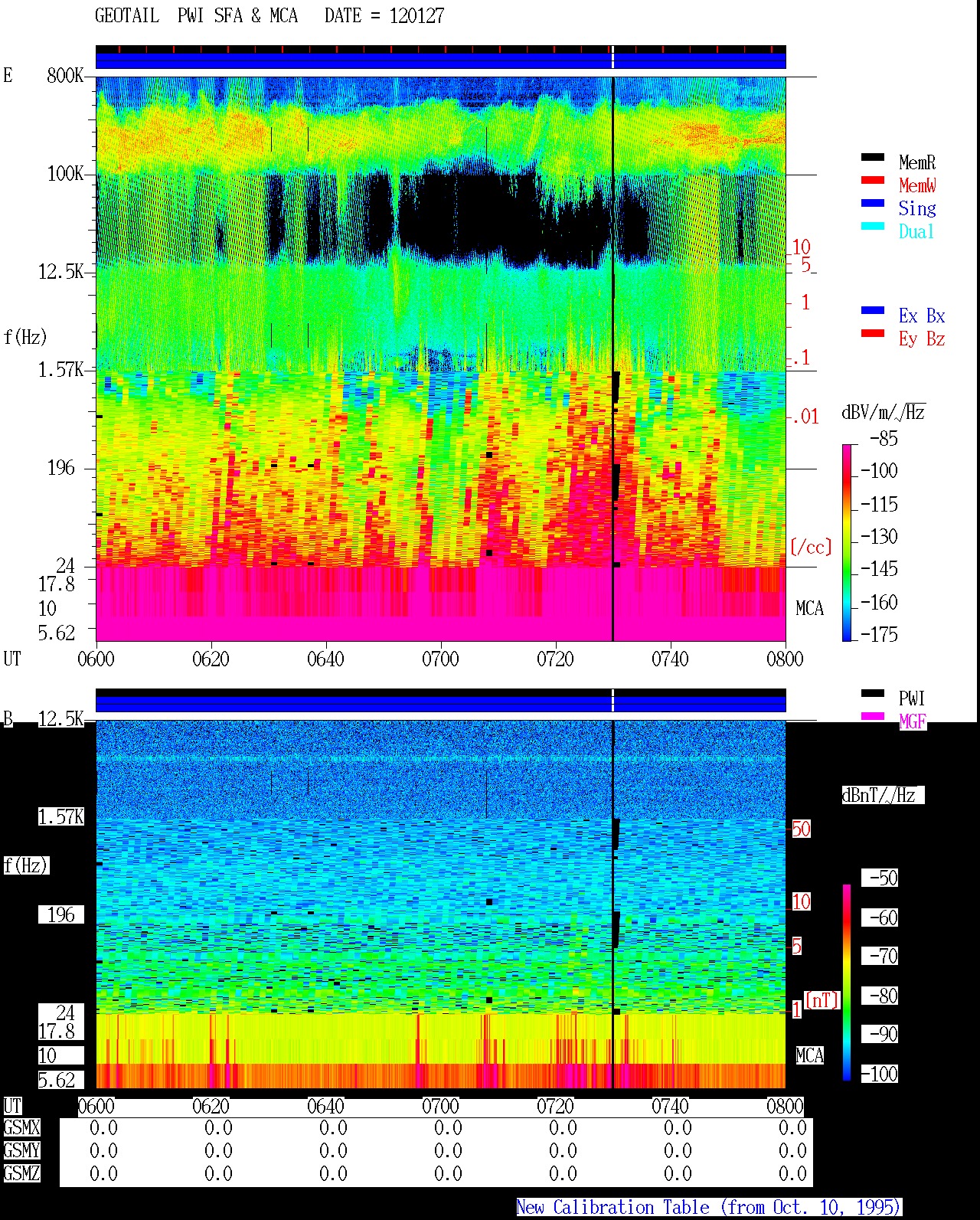Click the '-175' value on E color scale
Viewport: 980px width, 1220px height.
[879, 634]
